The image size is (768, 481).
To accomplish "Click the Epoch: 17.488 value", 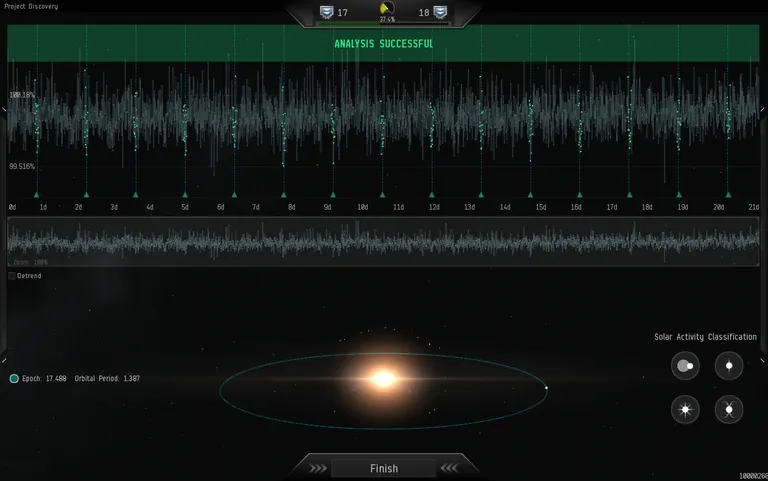I will [44, 378].
